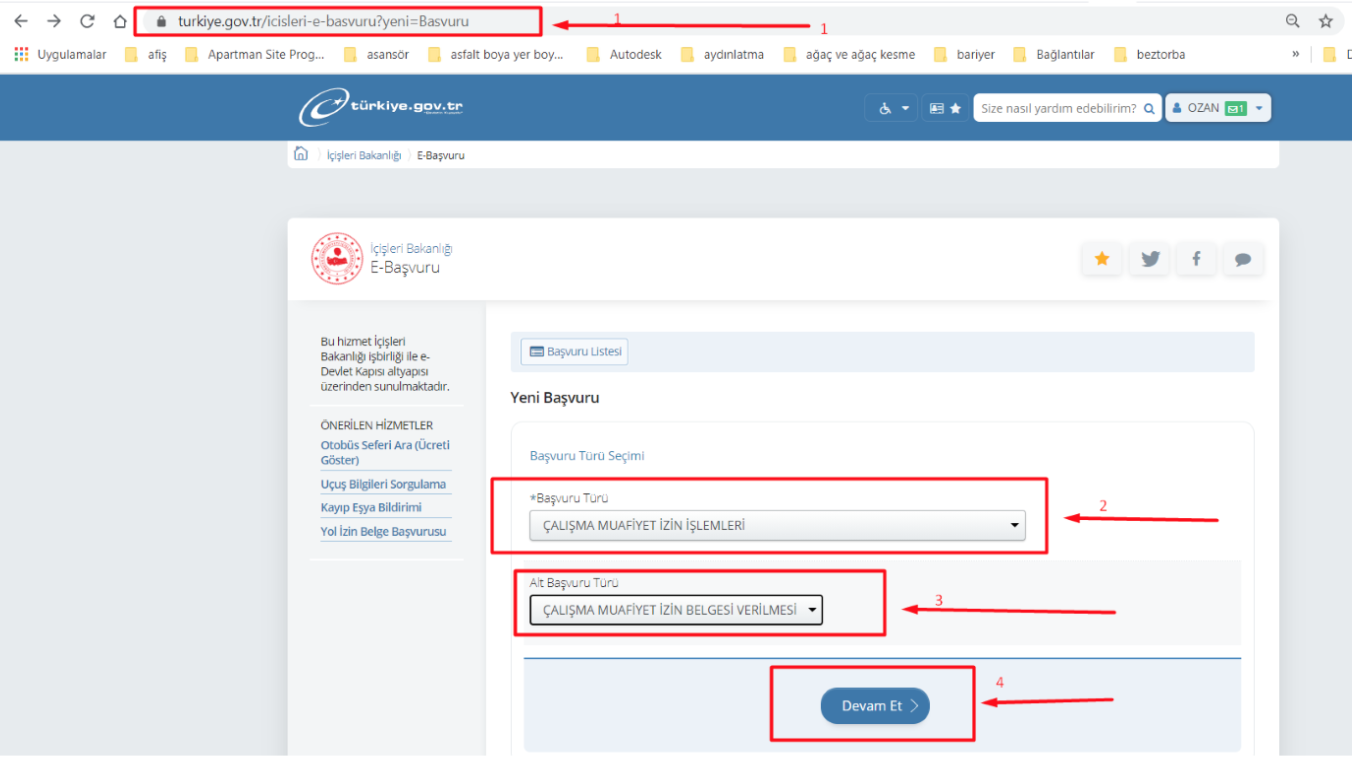Bookmark page with browser star icon

tap(1326, 21)
